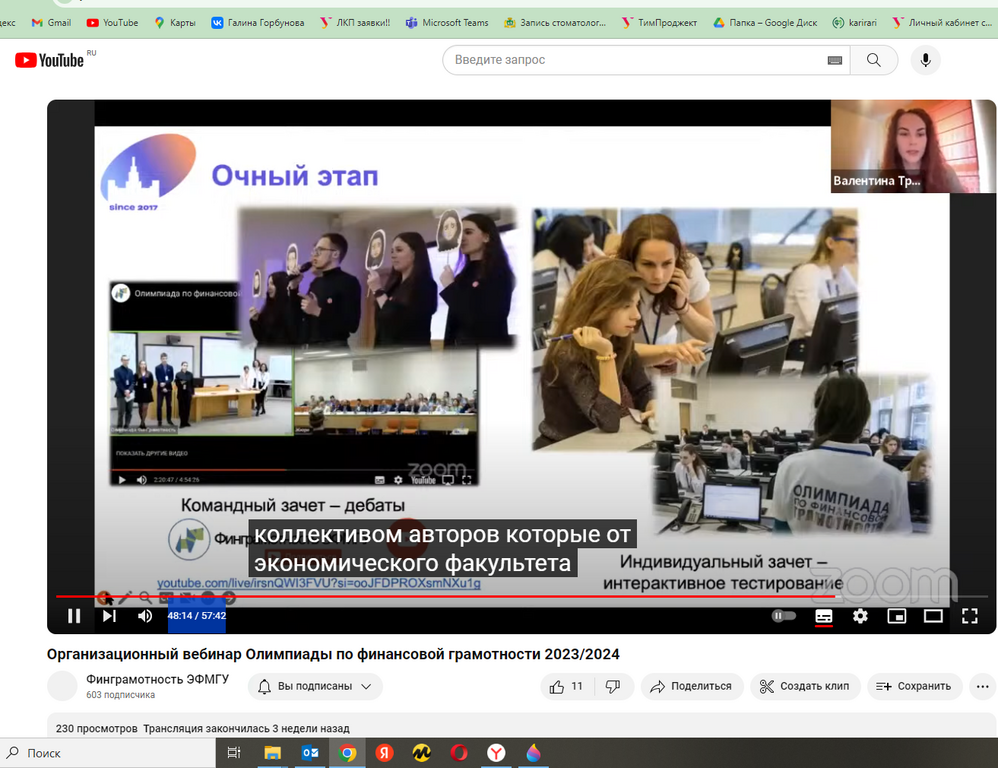998x768 pixels.
Task: Switch to Chrome in the taskbar
Action: click(348, 753)
